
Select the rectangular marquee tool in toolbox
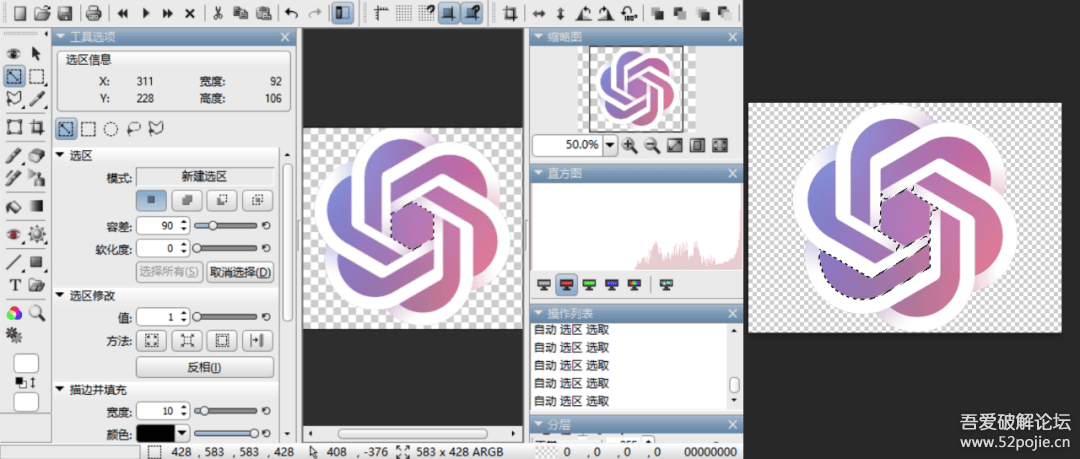pyautogui.click(x=37, y=76)
